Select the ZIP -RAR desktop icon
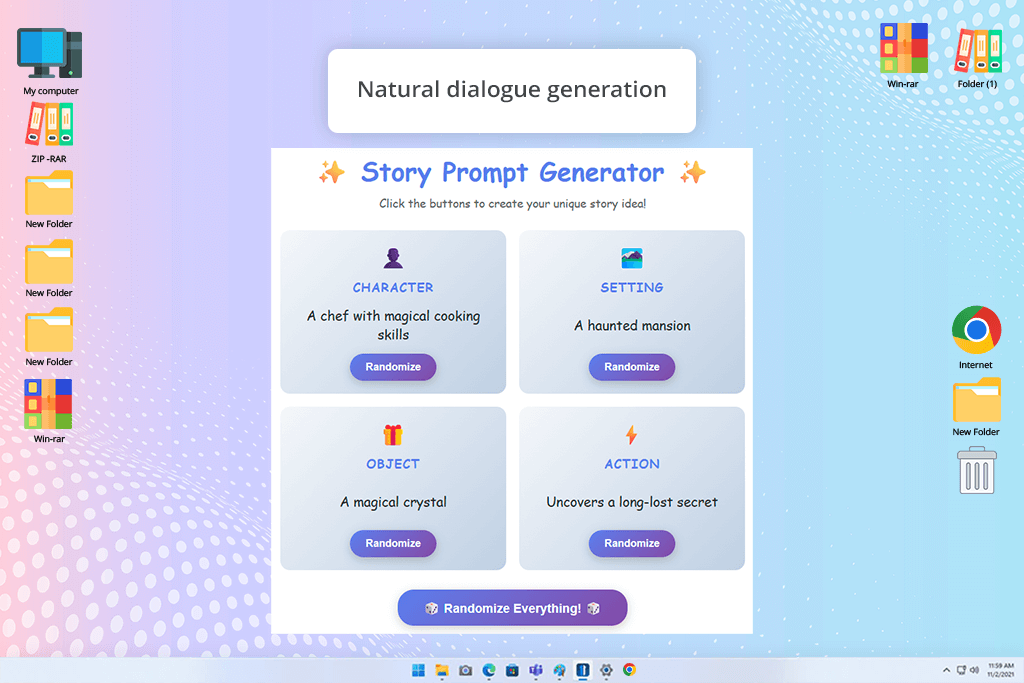The height and width of the screenshot is (683, 1024). (49, 133)
